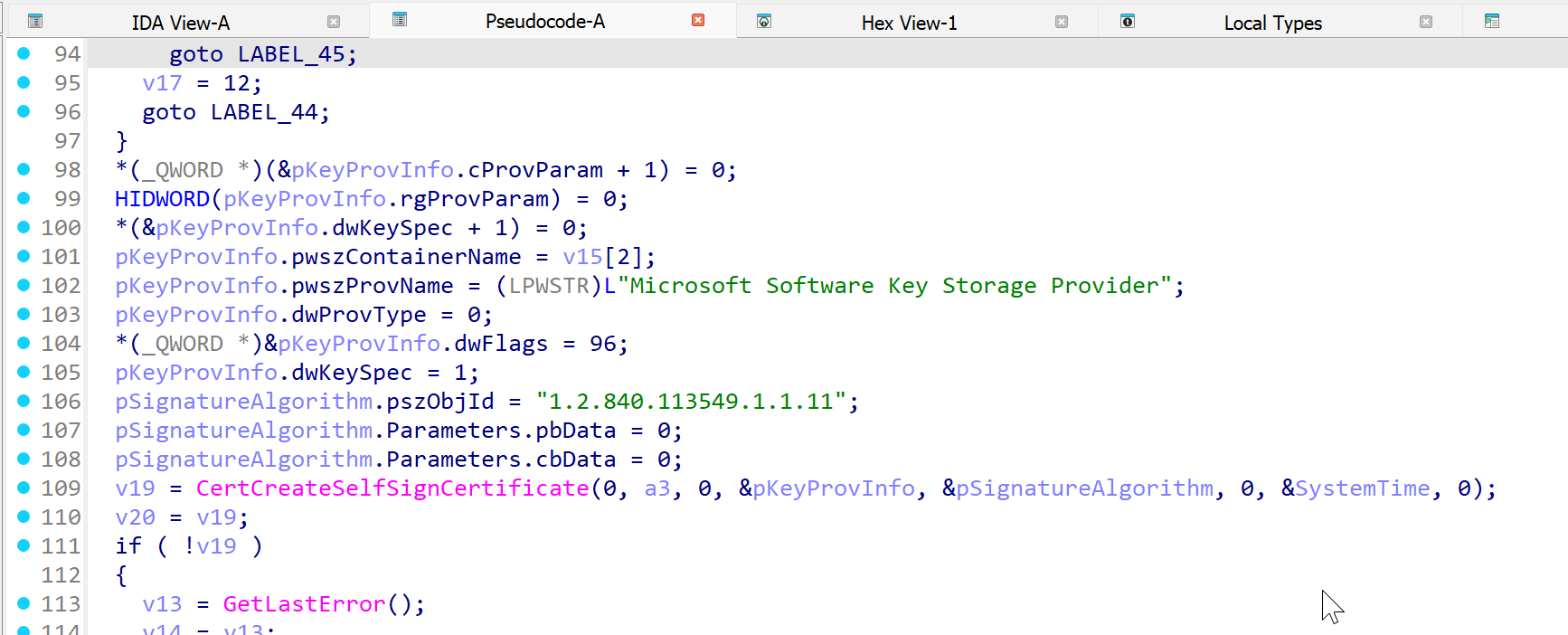Image resolution: width=1568 pixels, height=635 pixels.
Task: Switch to the Hex View-1 tab
Action: point(909,23)
